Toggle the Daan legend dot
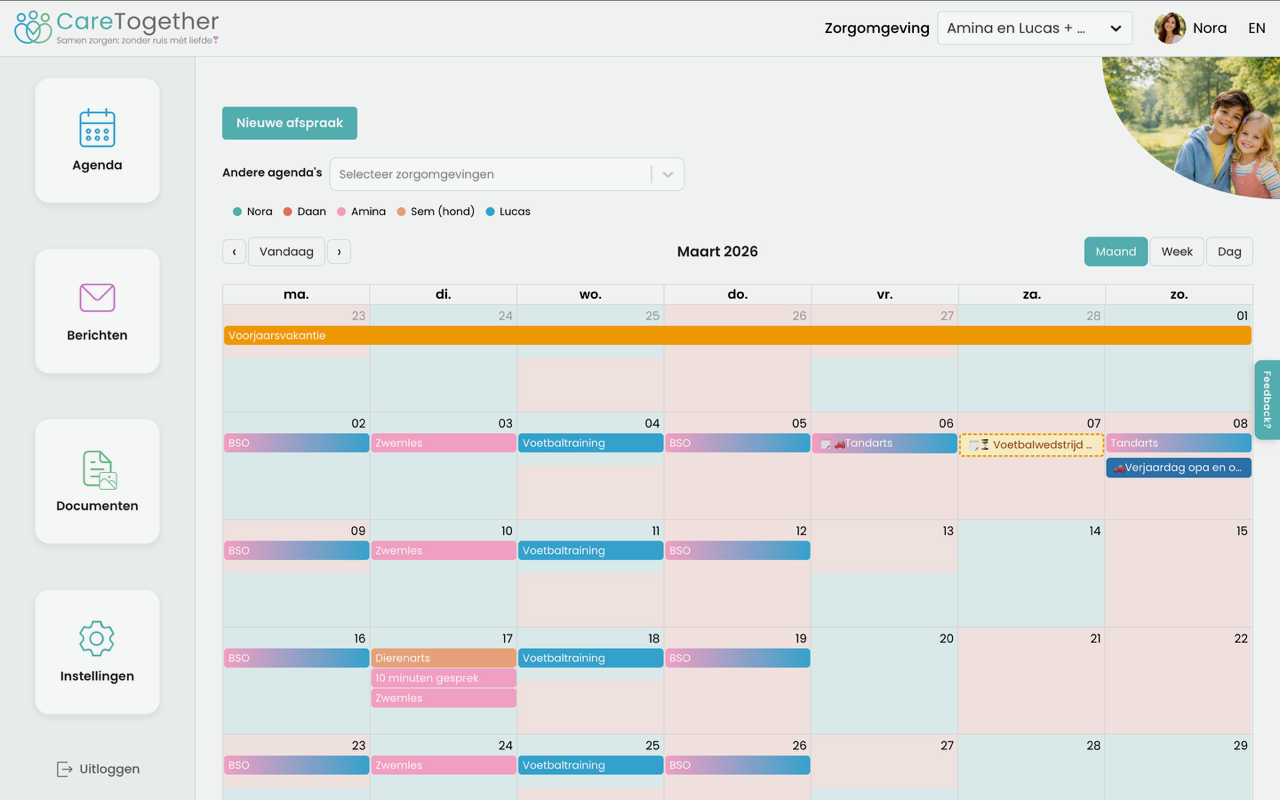 point(287,212)
